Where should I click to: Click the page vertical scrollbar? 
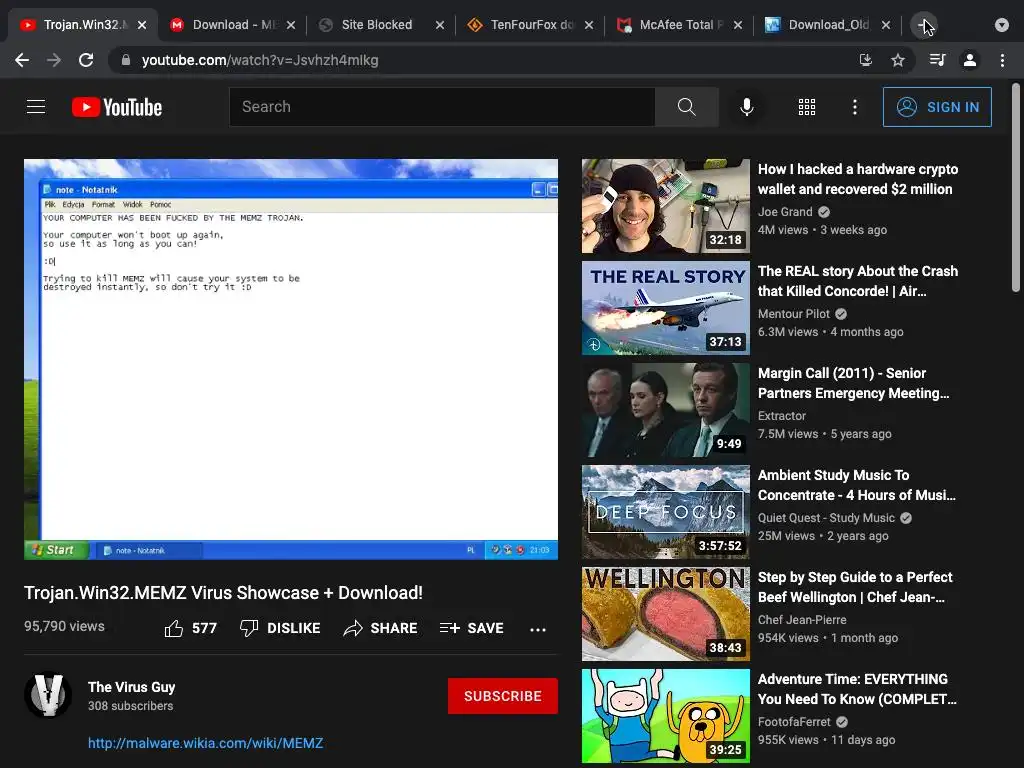click(x=1016, y=187)
